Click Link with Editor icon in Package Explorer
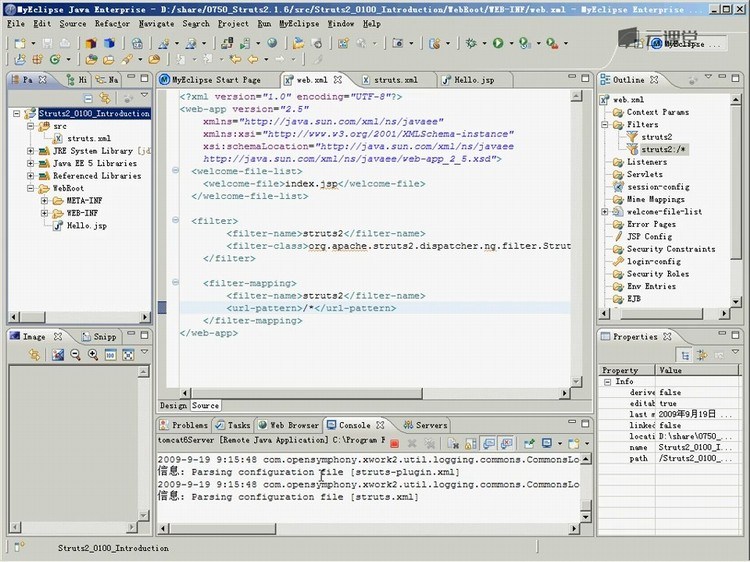 [105, 99]
